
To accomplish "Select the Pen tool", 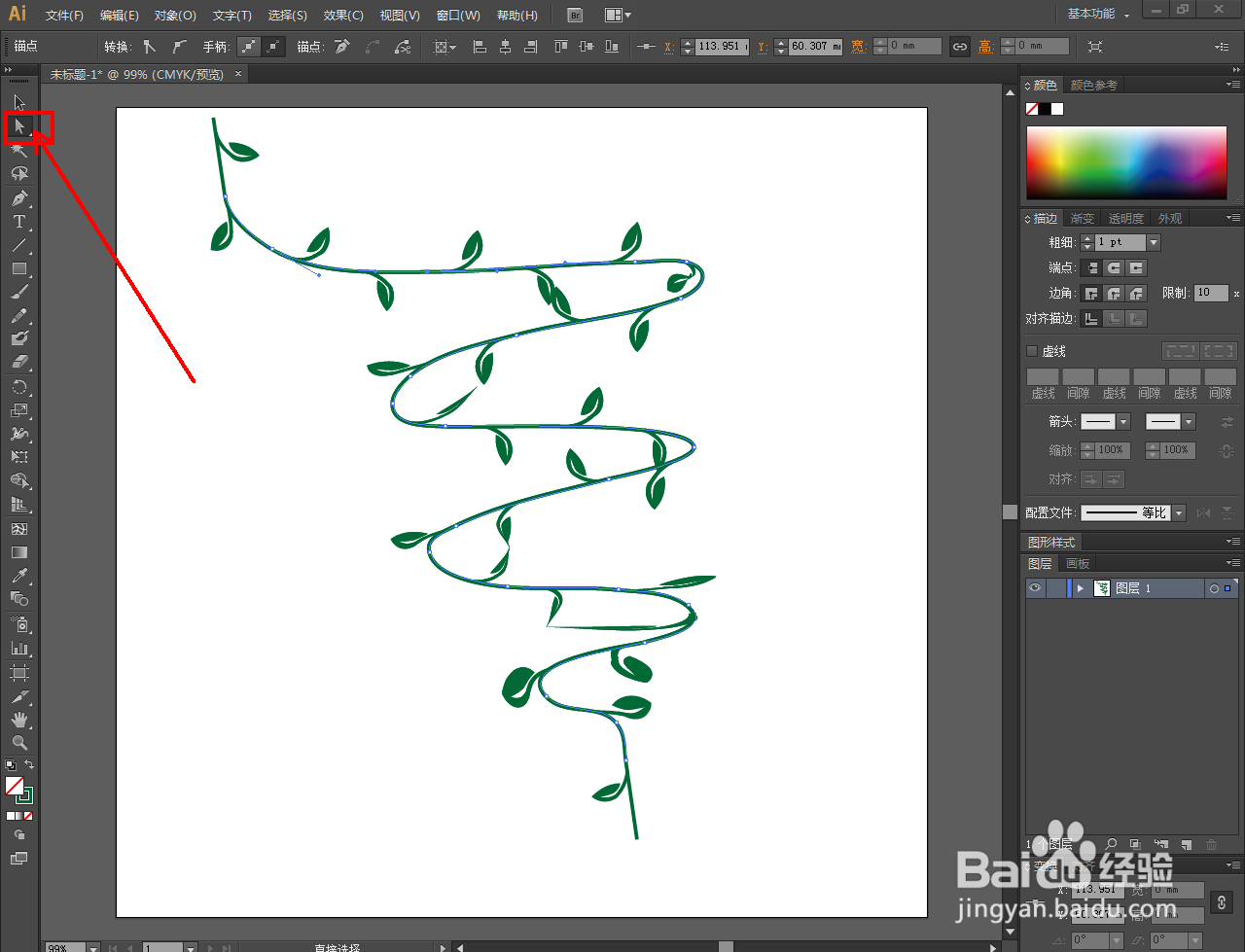I will (19, 198).
